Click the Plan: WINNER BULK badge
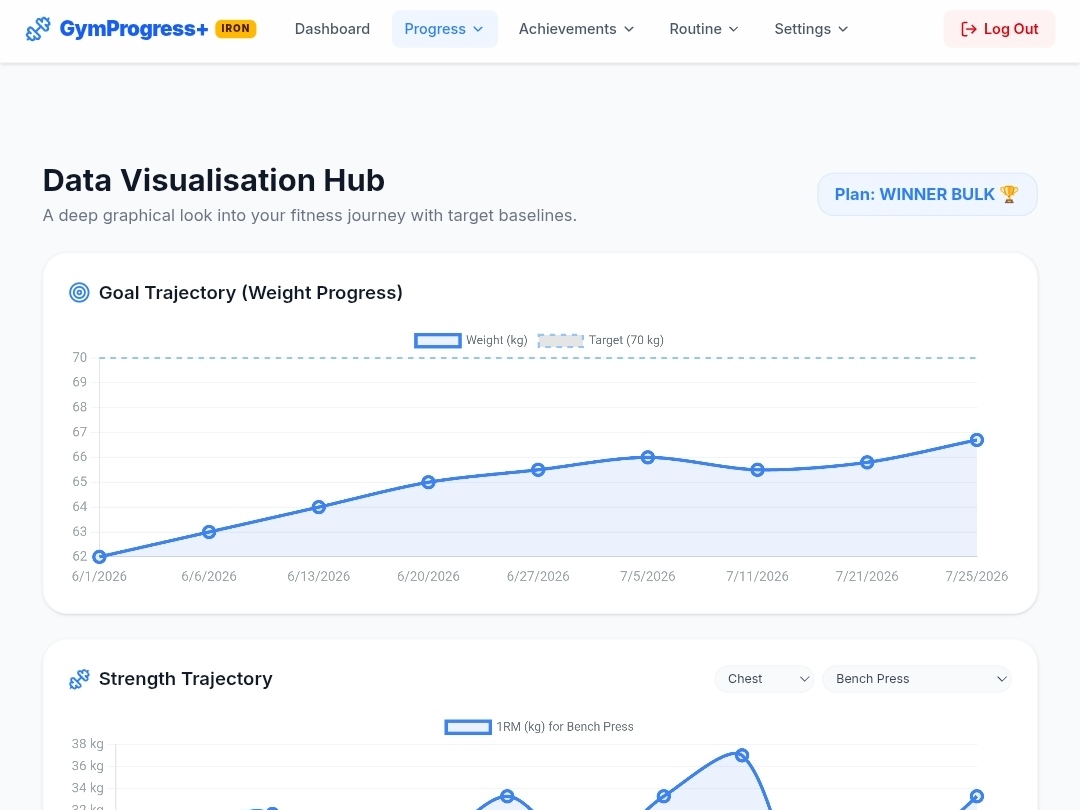The width and height of the screenshot is (1080, 810). [927, 194]
